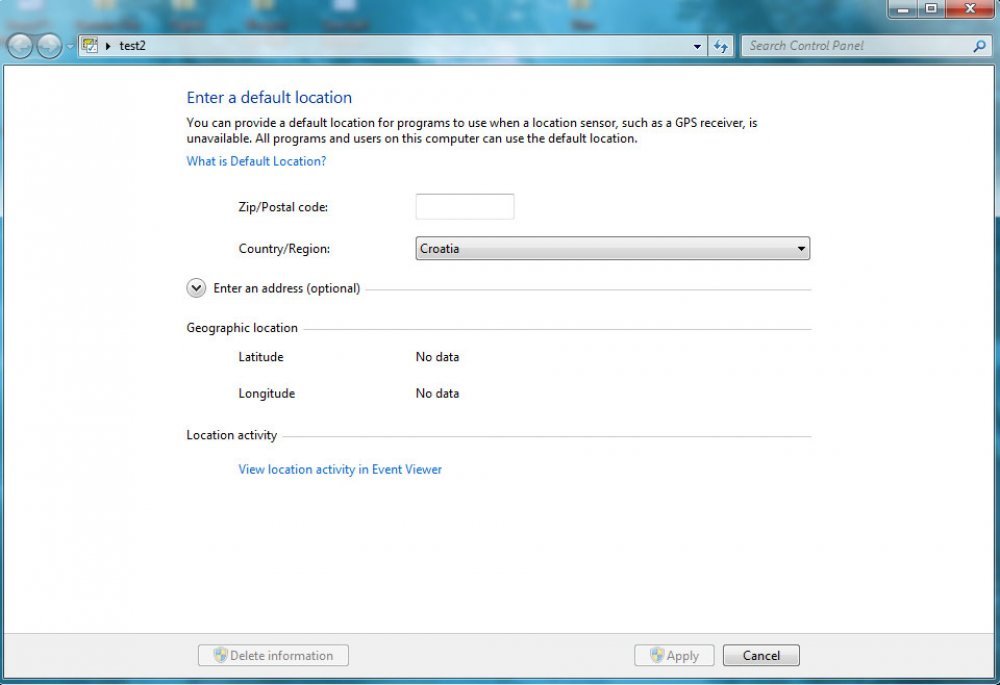Select the test2 breadcrumb in address bar
Screen dimensions: 1000x685
tap(133, 46)
